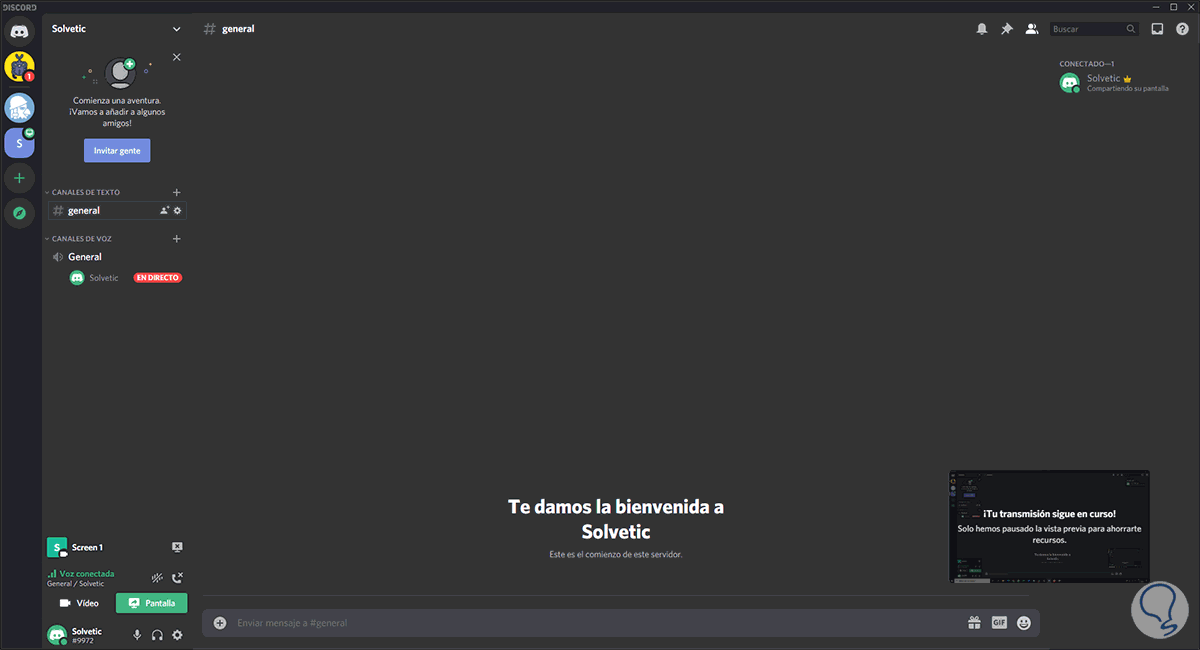The image size is (1200, 650).
Task: Open the blue-white avatar server icon
Action: 19,107
